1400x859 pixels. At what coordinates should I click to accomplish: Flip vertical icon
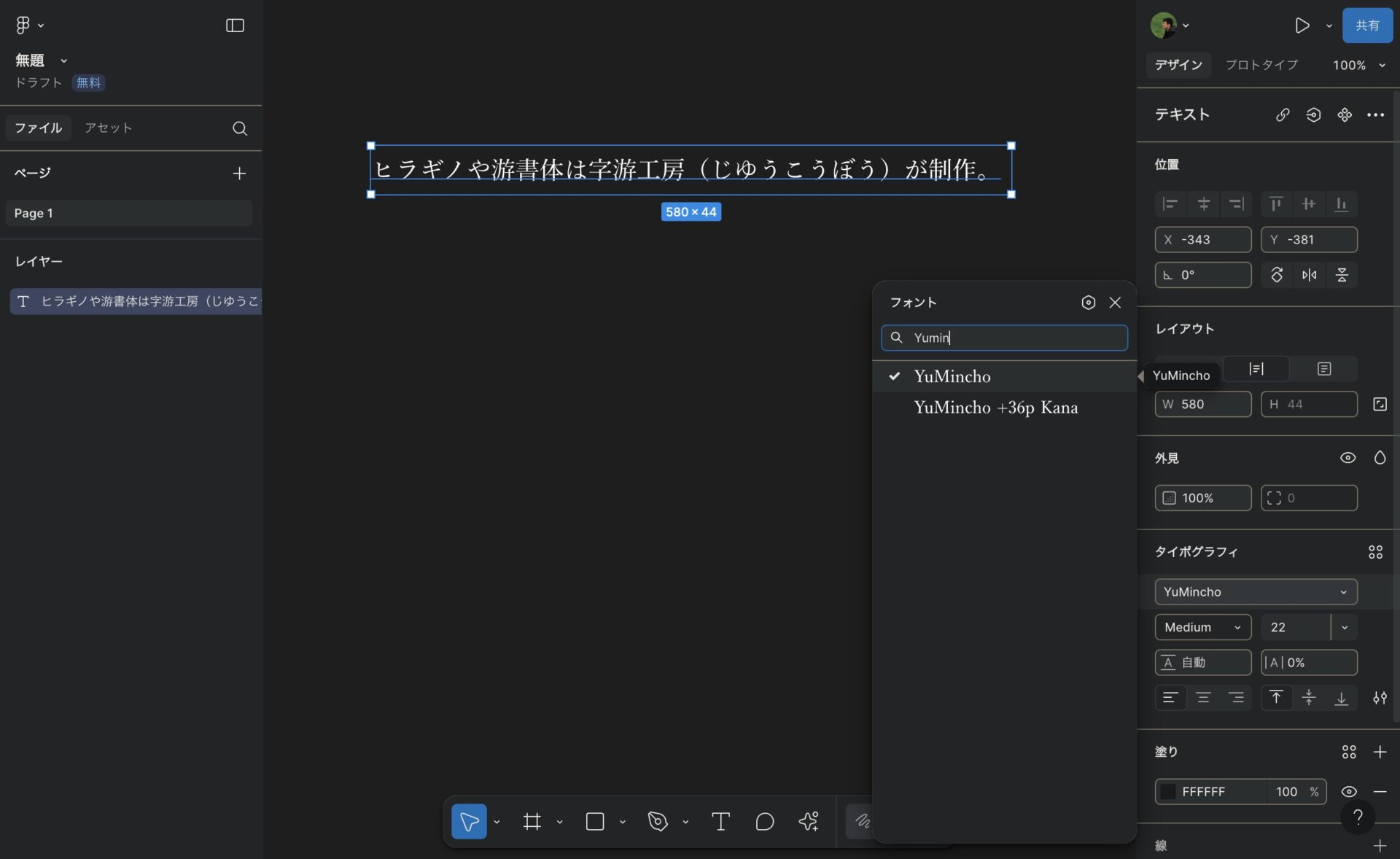[x=1342, y=275]
